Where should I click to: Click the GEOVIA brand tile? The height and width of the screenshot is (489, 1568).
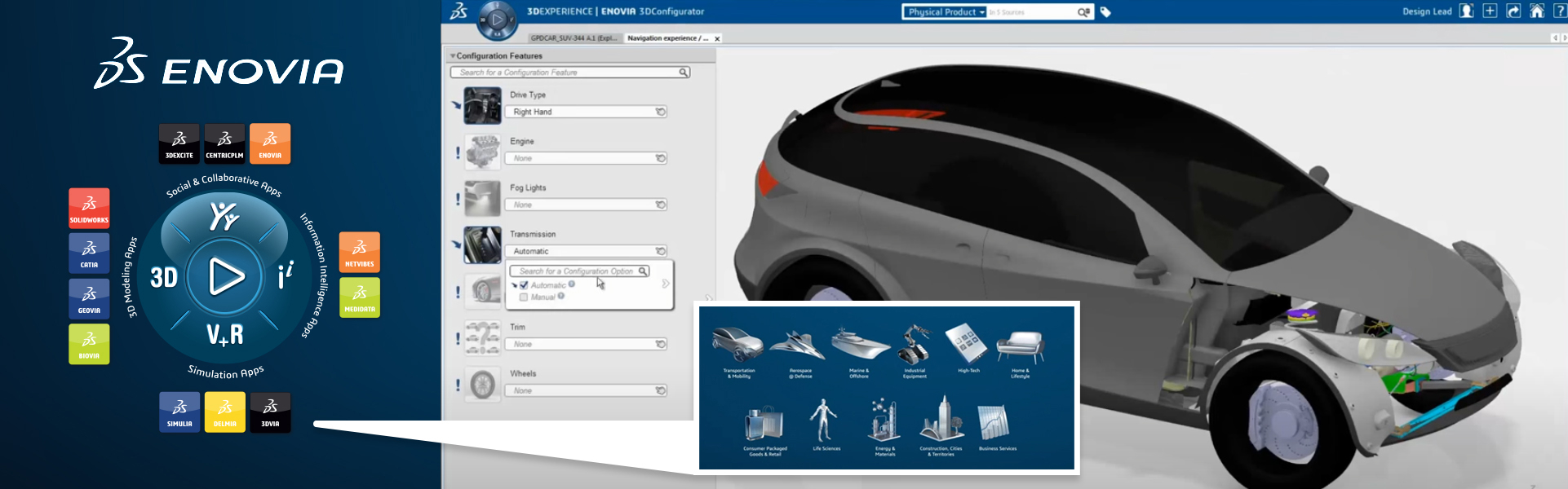[89, 298]
